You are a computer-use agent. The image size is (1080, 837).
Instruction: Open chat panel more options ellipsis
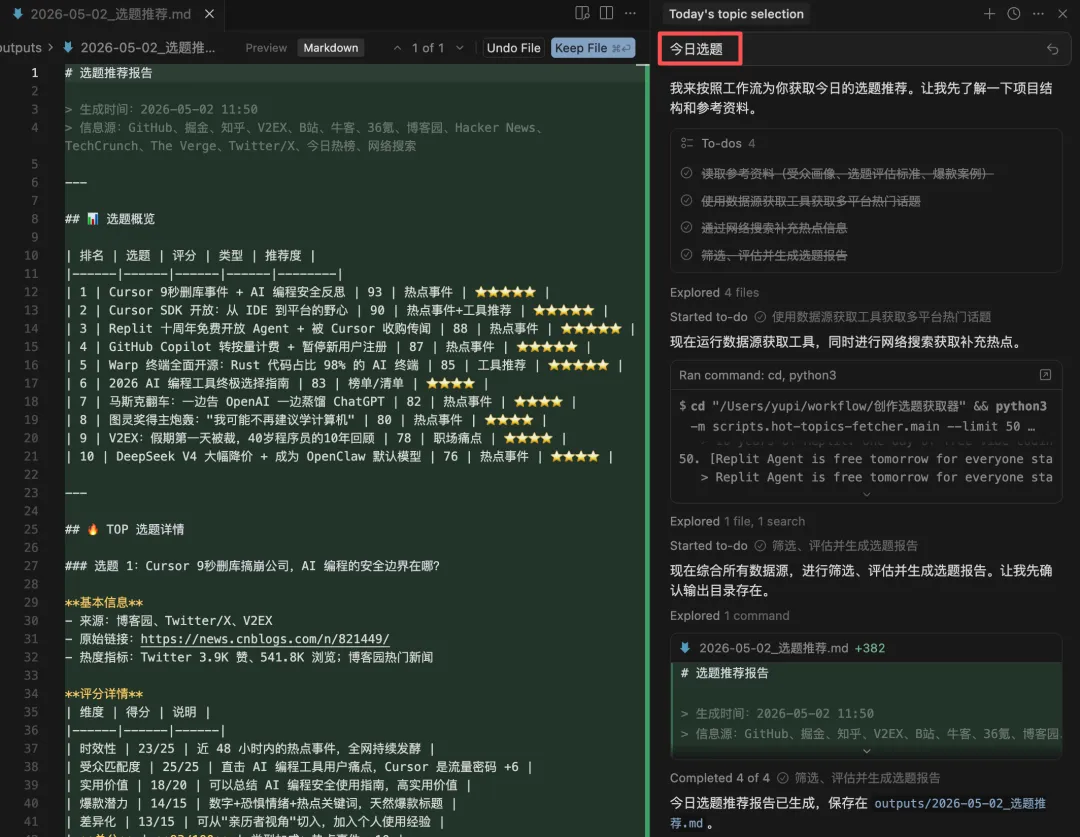coord(1038,14)
